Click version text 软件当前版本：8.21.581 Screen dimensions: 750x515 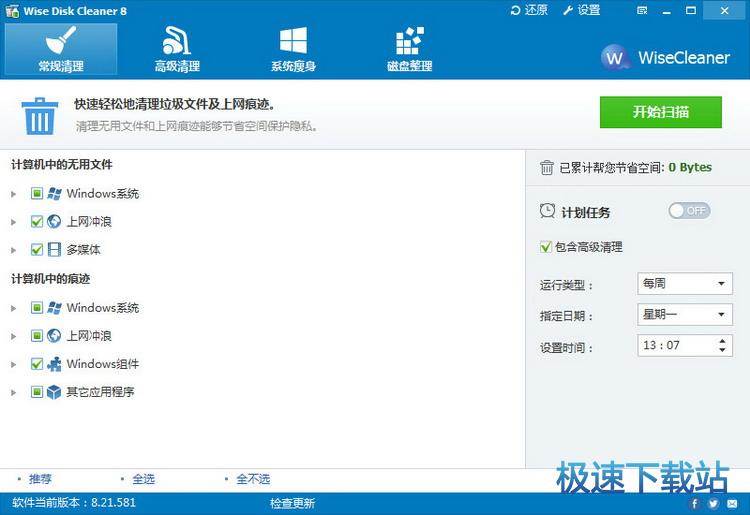point(74,503)
